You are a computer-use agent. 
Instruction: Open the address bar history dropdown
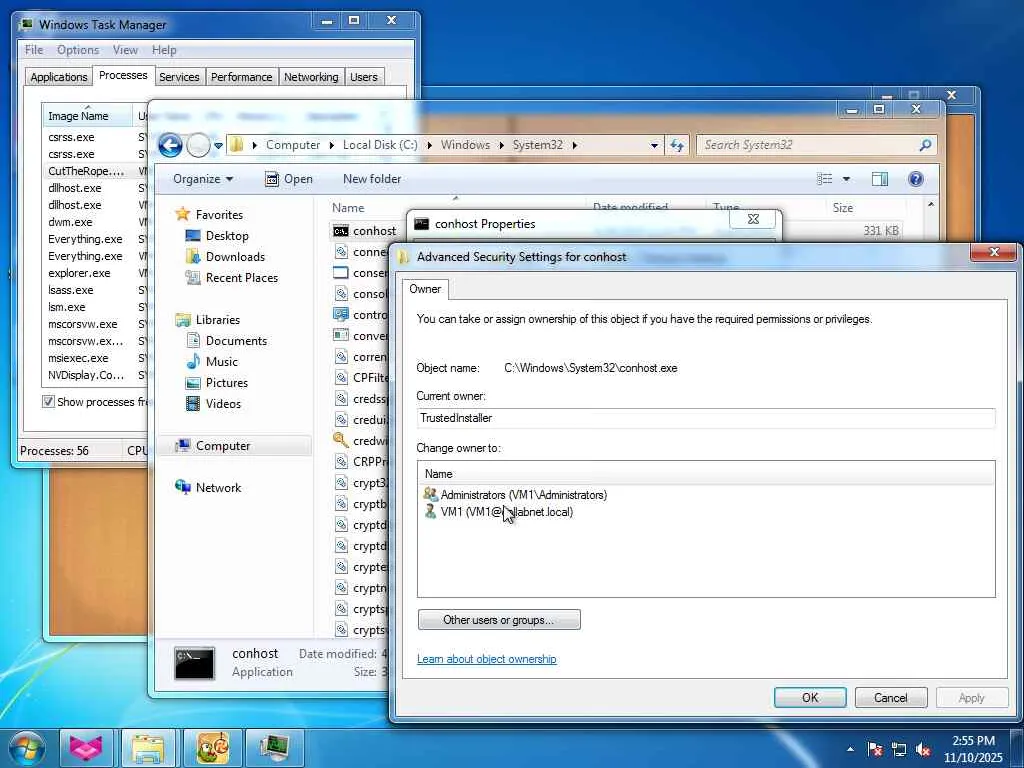point(654,146)
